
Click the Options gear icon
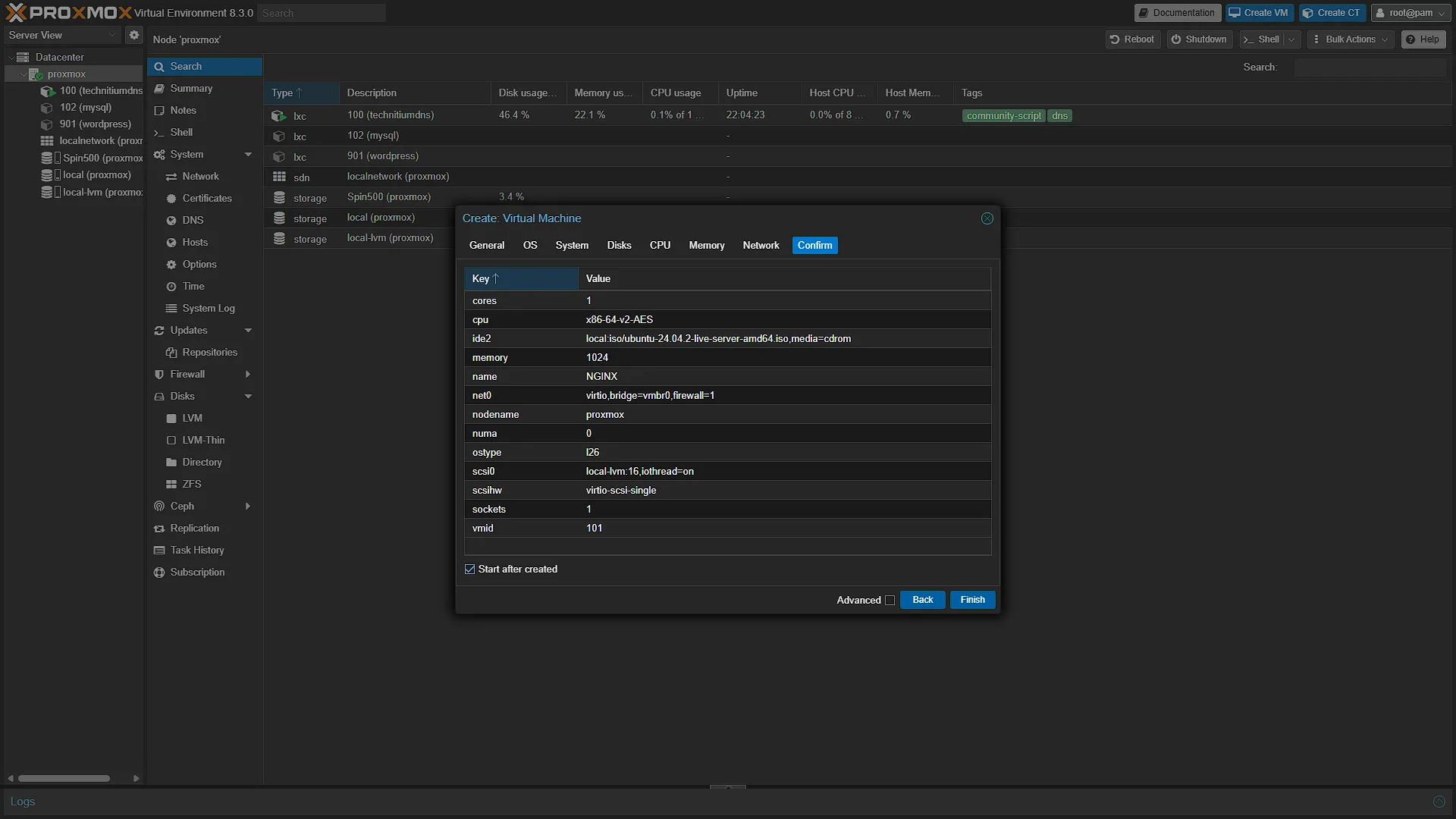click(171, 265)
